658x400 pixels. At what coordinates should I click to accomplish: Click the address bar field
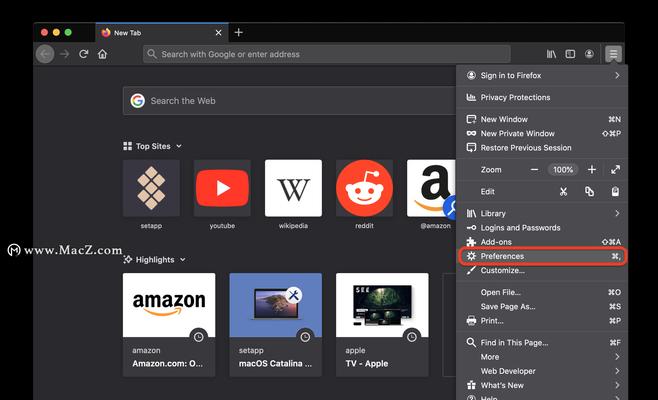[326, 54]
